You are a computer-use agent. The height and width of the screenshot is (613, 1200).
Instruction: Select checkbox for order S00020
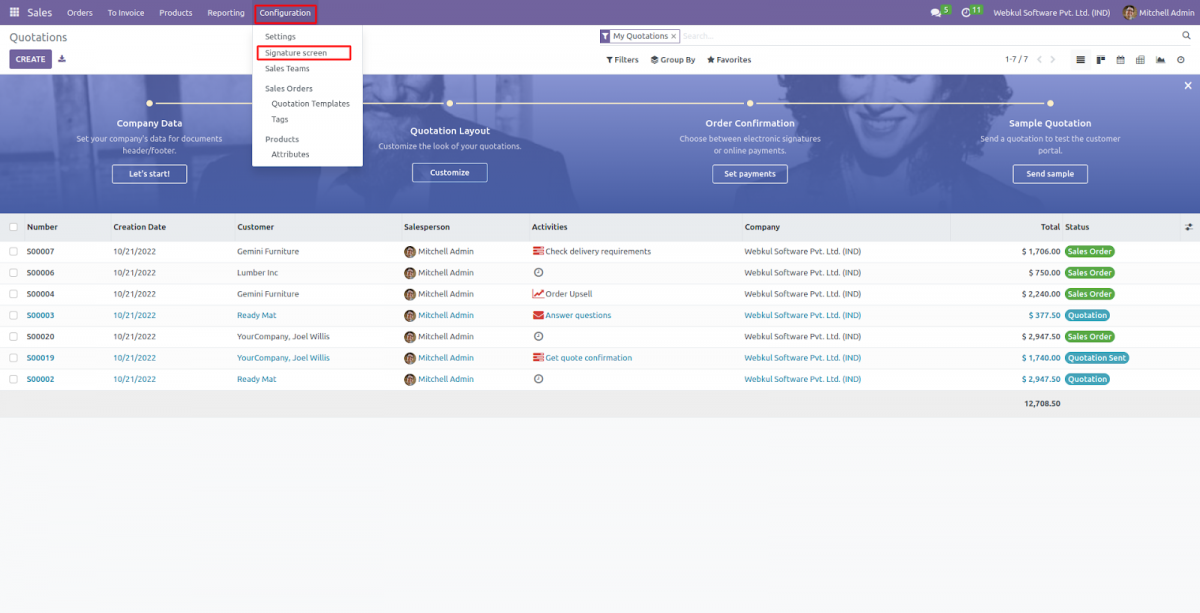pos(14,336)
